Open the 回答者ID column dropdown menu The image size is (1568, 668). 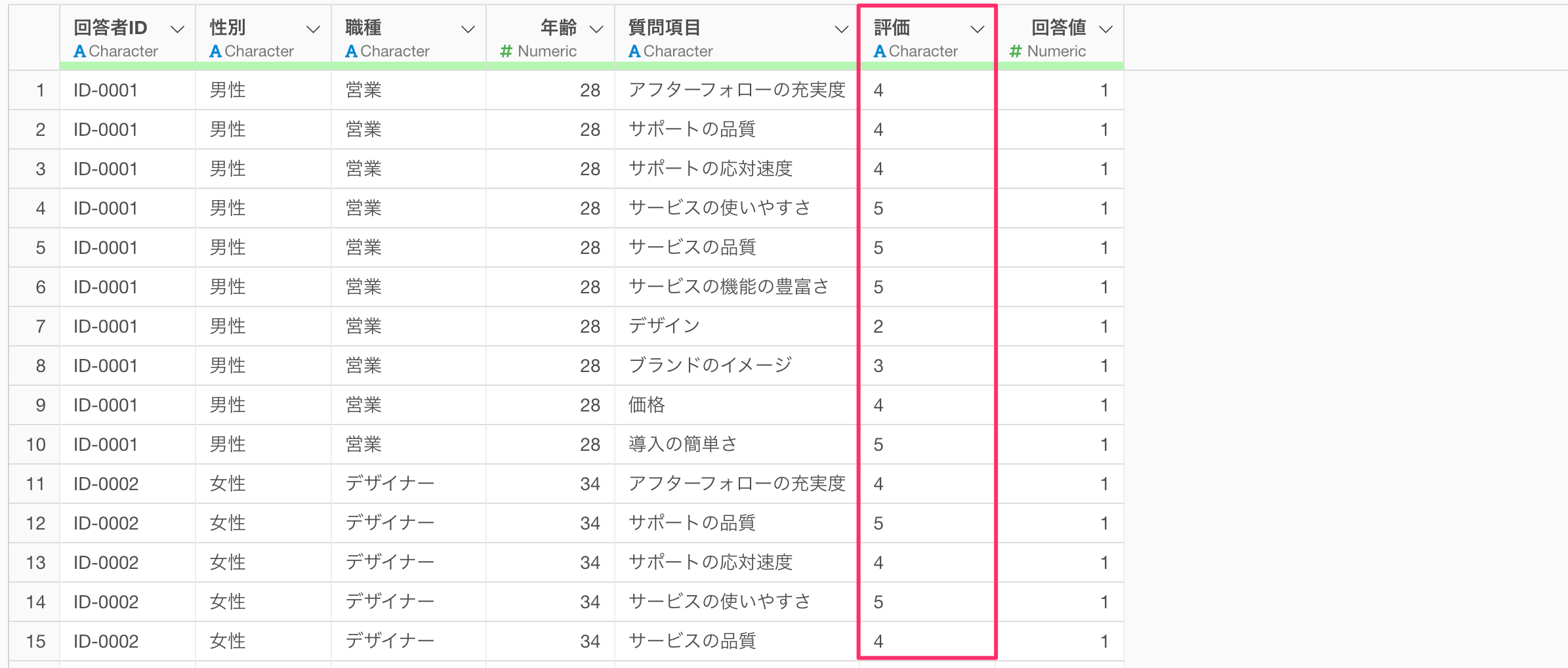point(177,30)
